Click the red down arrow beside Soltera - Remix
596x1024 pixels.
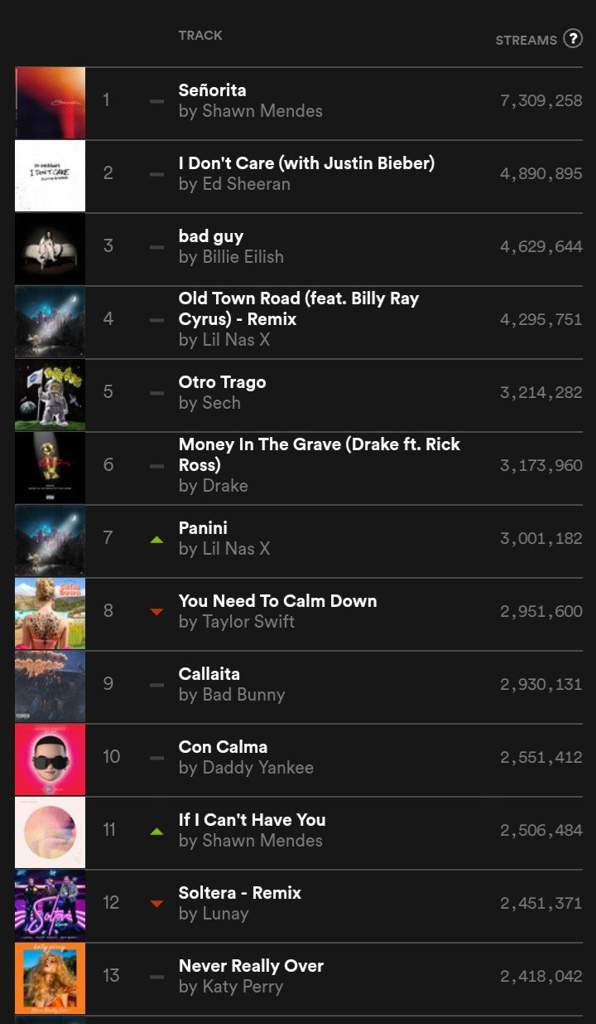click(157, 903)
